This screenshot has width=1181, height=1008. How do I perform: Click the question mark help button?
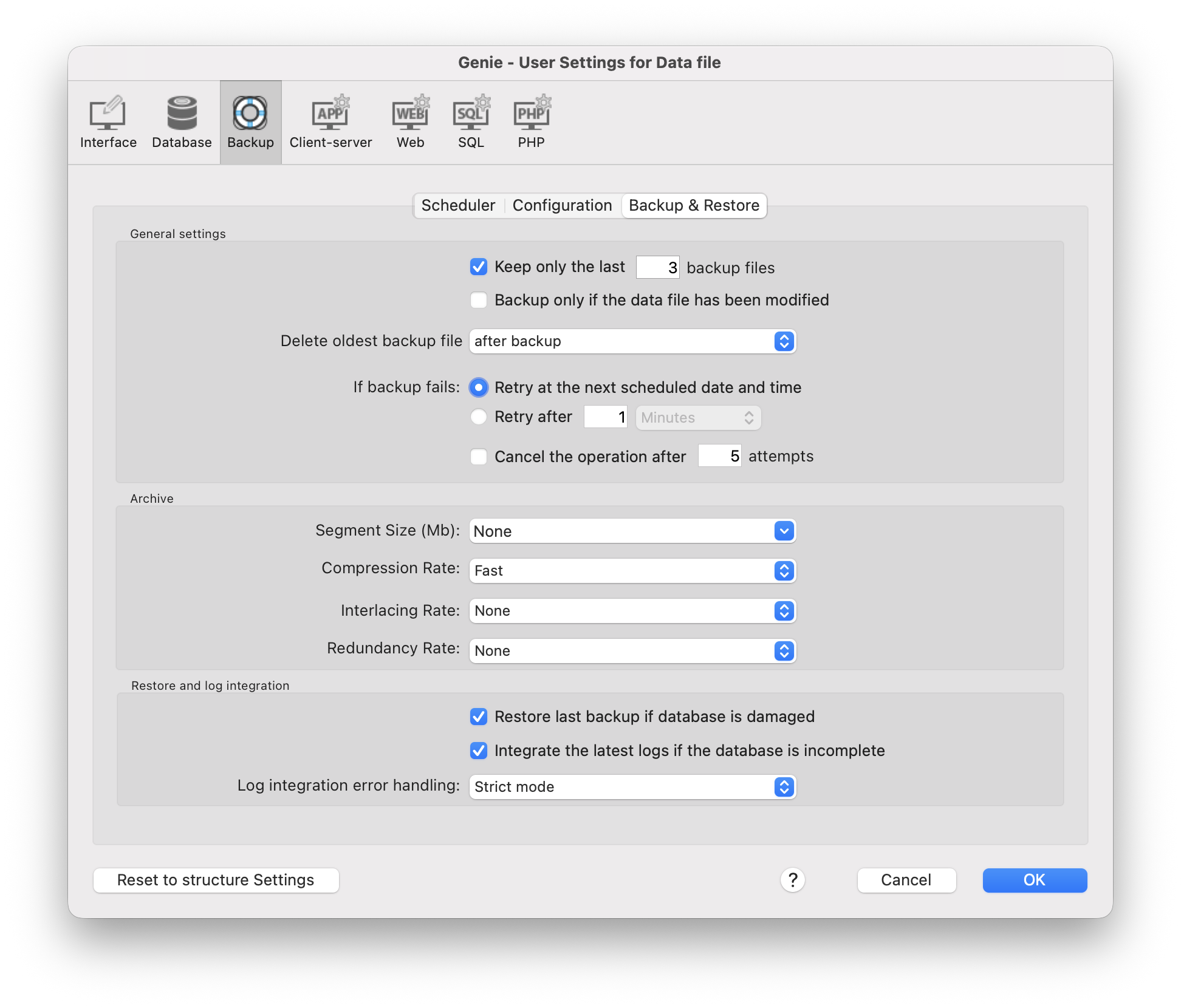click(x=792, y=880)
